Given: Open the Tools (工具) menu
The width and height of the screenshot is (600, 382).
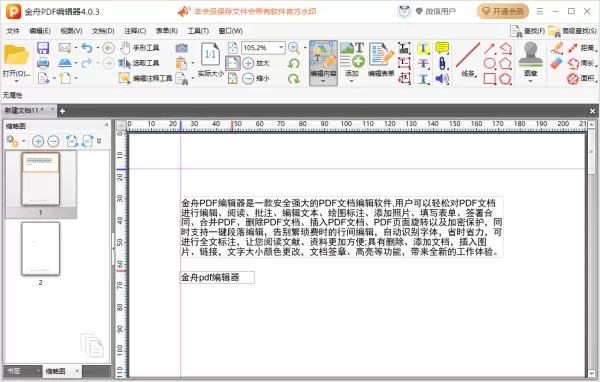Looking at the screenshot, I should point(198,31).
